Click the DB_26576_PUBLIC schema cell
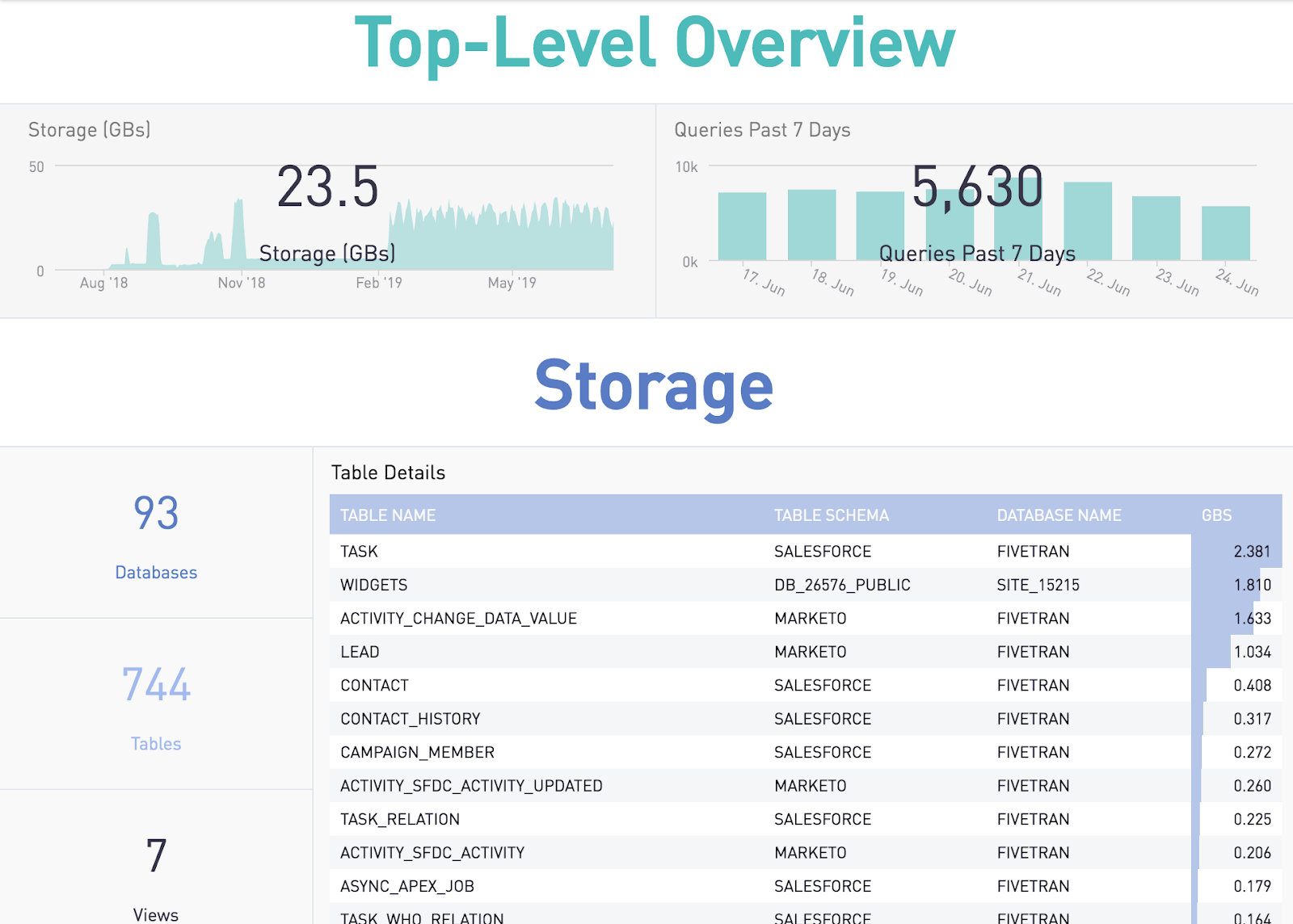Screen dimensions: 1293x924 [842, 585]
